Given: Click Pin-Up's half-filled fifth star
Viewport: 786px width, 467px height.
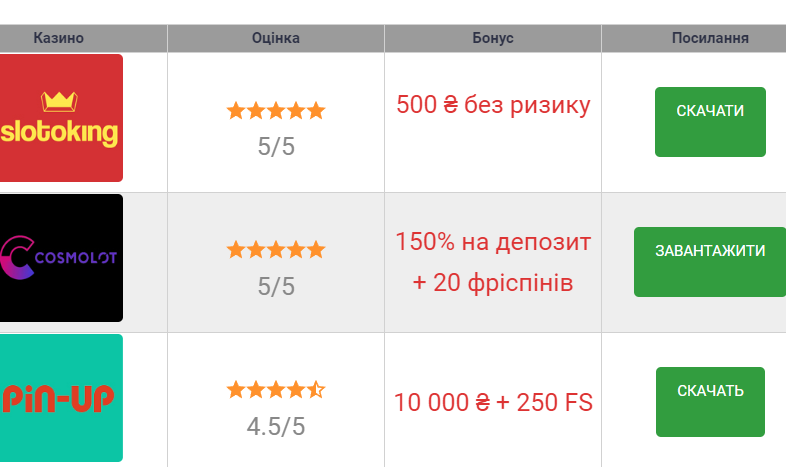Looking at the screenshot, I should coord(316,389).
